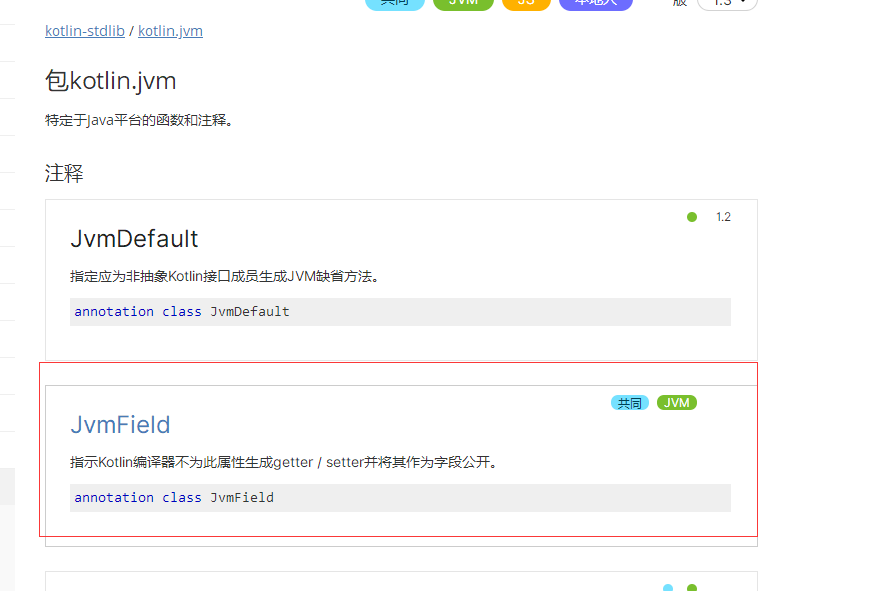Toggle the purple native platform filter at top
The width and height of the screenshot is (883, 591).
(x=596, y=3)
